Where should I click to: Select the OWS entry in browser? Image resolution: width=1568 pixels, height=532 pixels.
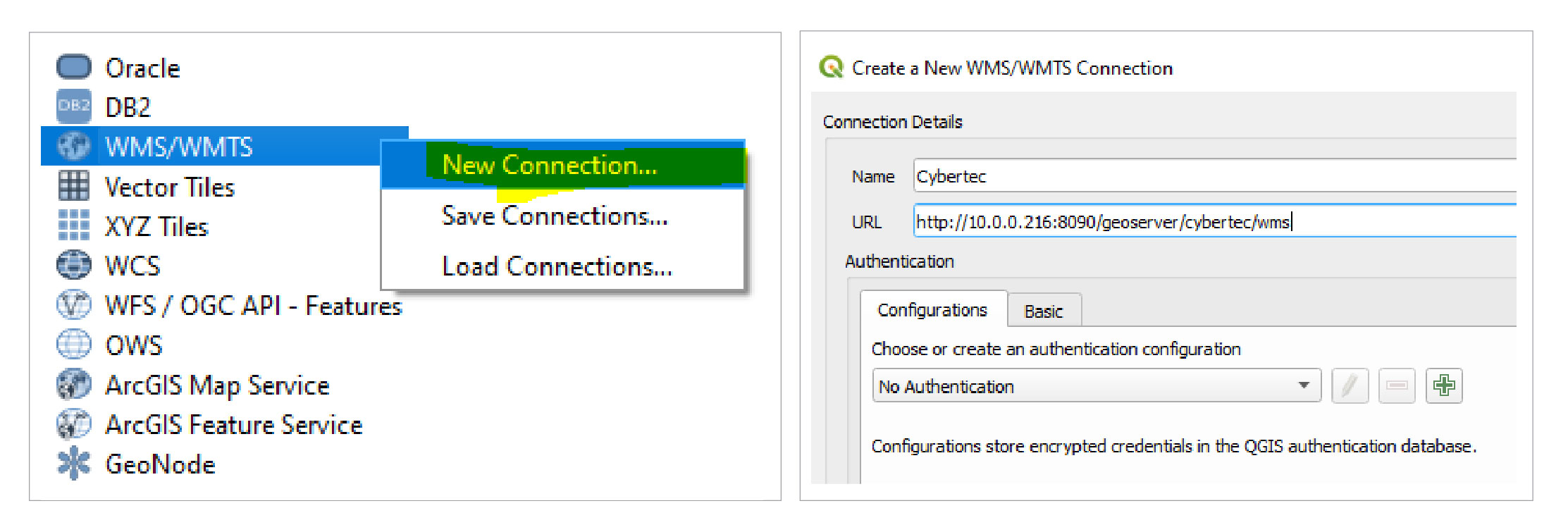(134, 345)
